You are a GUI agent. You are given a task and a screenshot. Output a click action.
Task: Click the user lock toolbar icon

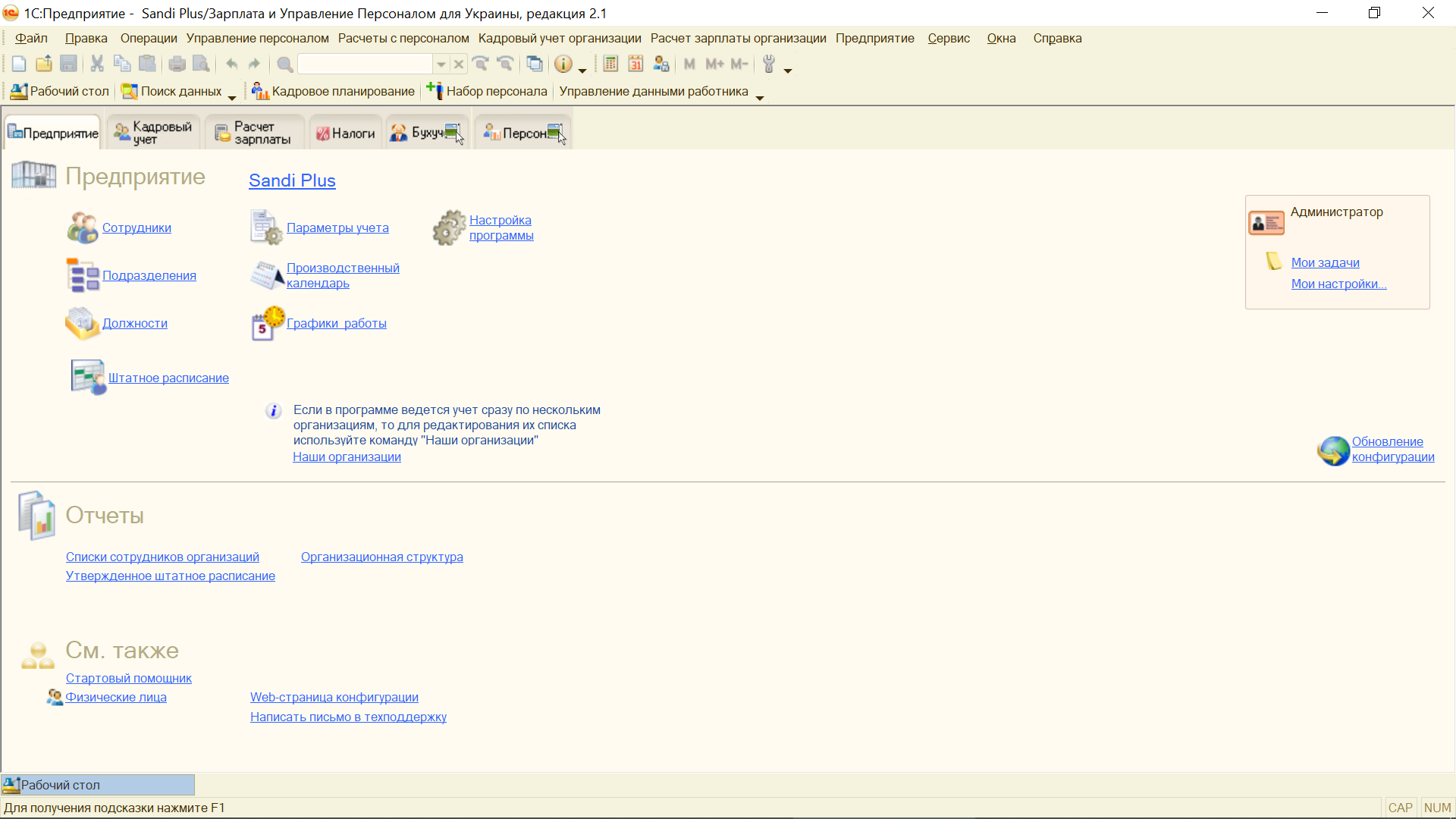tap(661, 64)
